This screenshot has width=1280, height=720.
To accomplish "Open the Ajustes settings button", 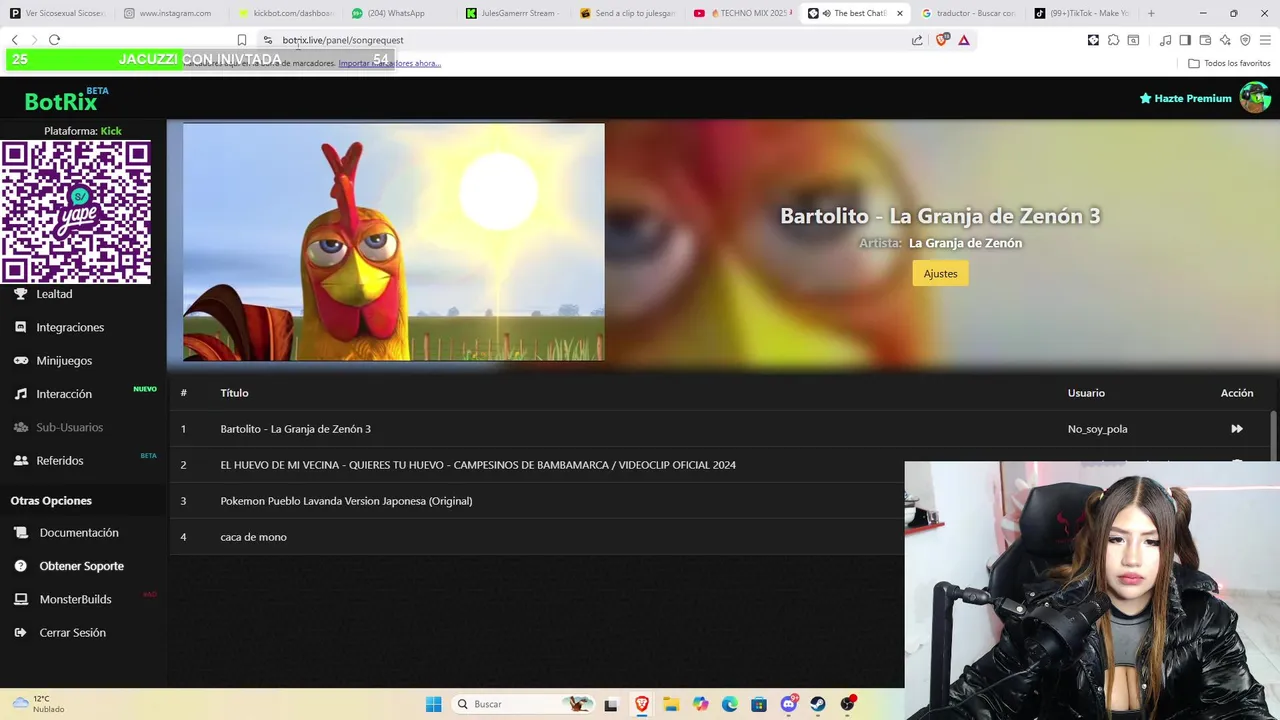I will tap(940, 273).
